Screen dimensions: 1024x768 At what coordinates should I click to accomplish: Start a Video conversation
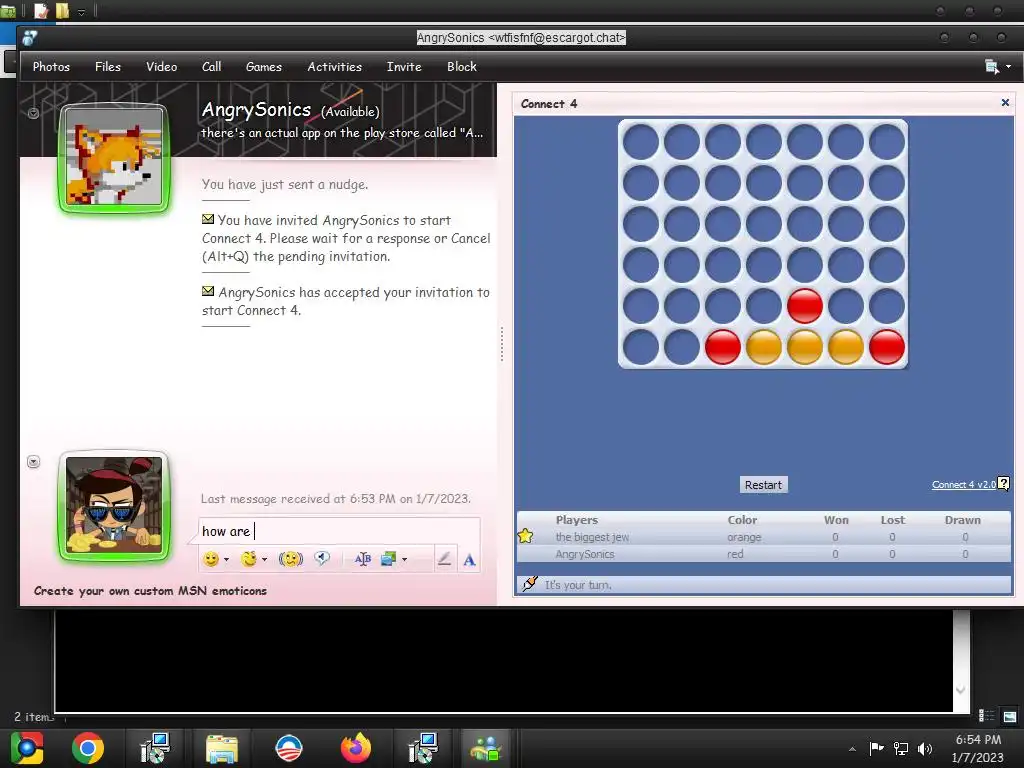pyautogui.click(x=161, y=67)
